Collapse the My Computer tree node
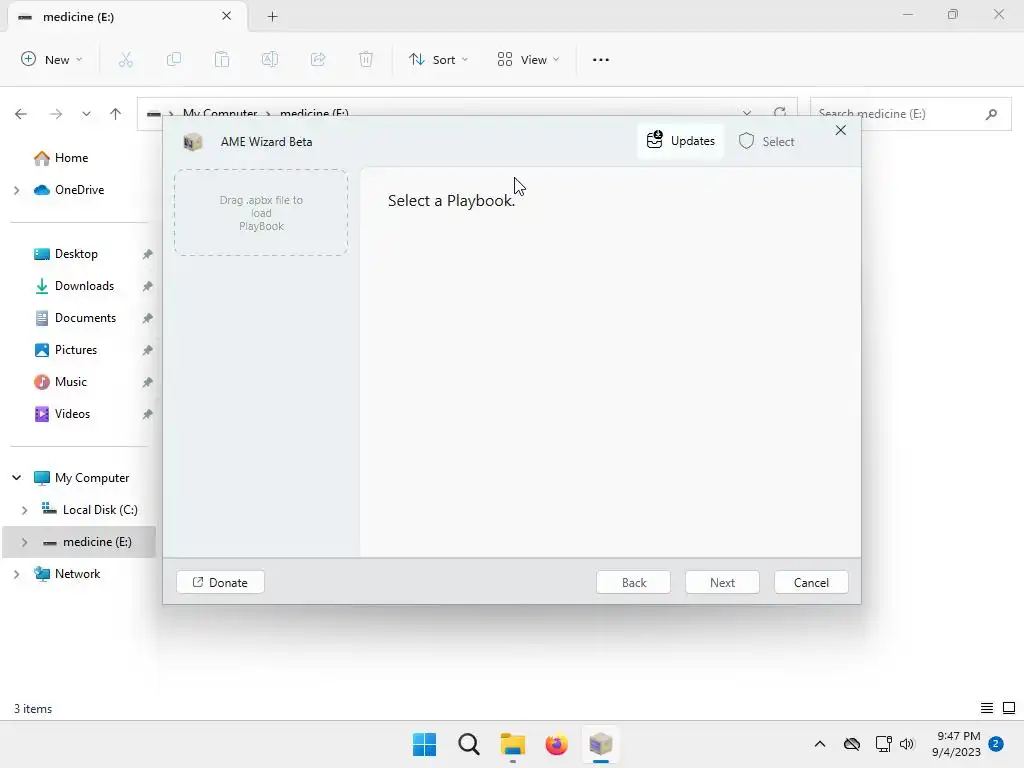Screen dimensions: 1024x768 pos(16,477)
